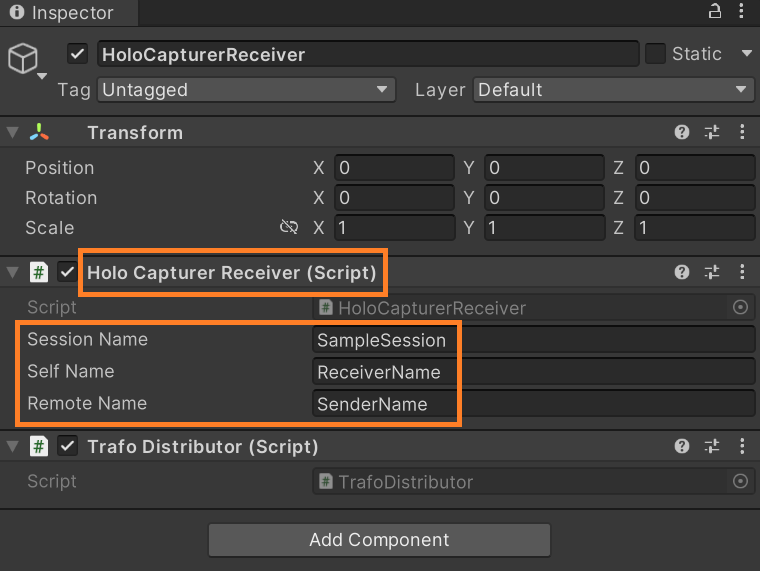Screen dimensions: 760x571
Task: Toggle the HoloCapturerReceiver object active checkbox
Action: pos(78,54)
